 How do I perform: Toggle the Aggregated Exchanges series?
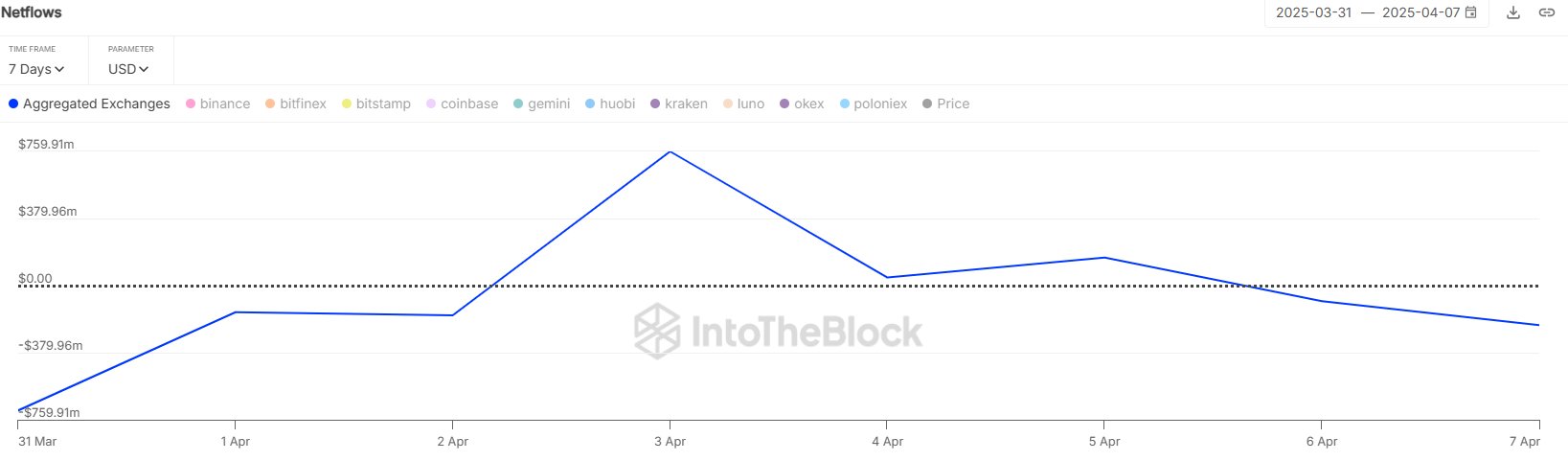(89, 104)
